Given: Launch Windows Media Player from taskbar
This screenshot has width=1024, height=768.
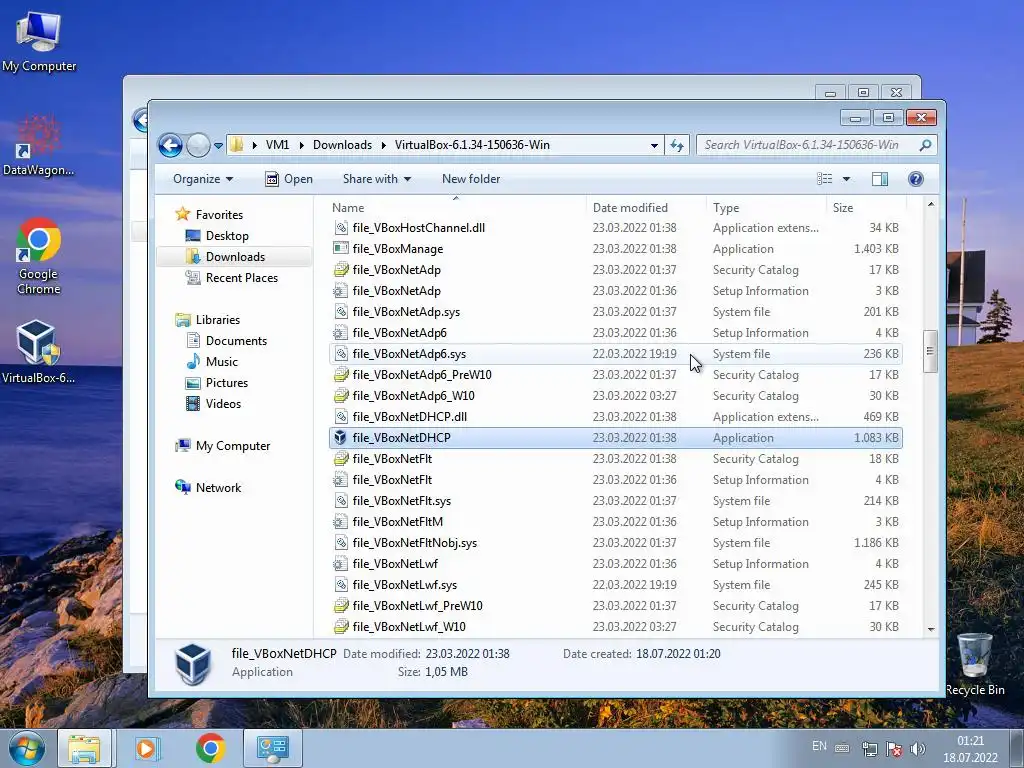Looking at the screenshot, I should pos(147,748).
